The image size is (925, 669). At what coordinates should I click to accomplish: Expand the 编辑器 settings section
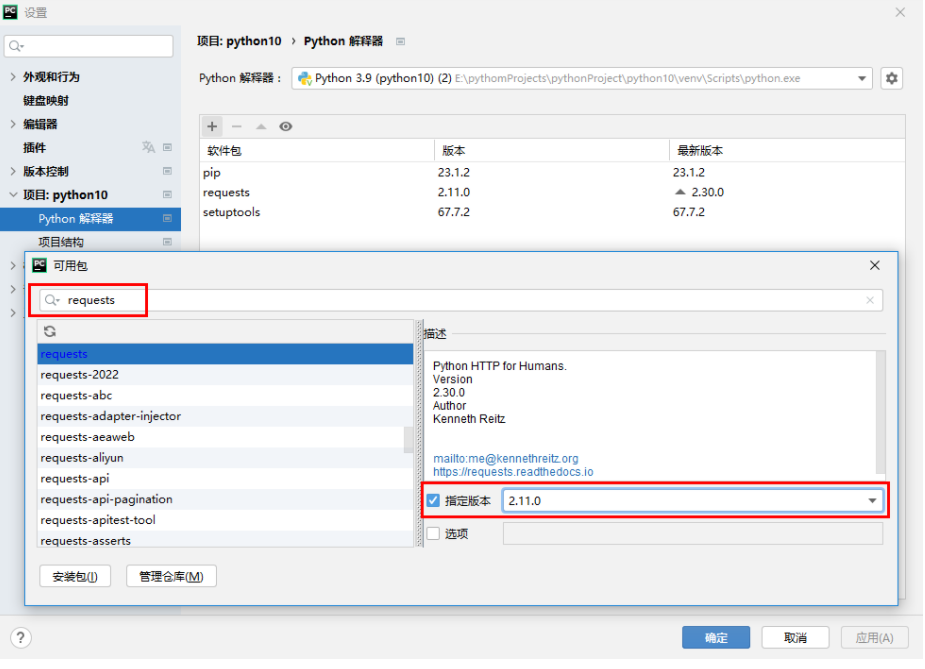point(13,124)
